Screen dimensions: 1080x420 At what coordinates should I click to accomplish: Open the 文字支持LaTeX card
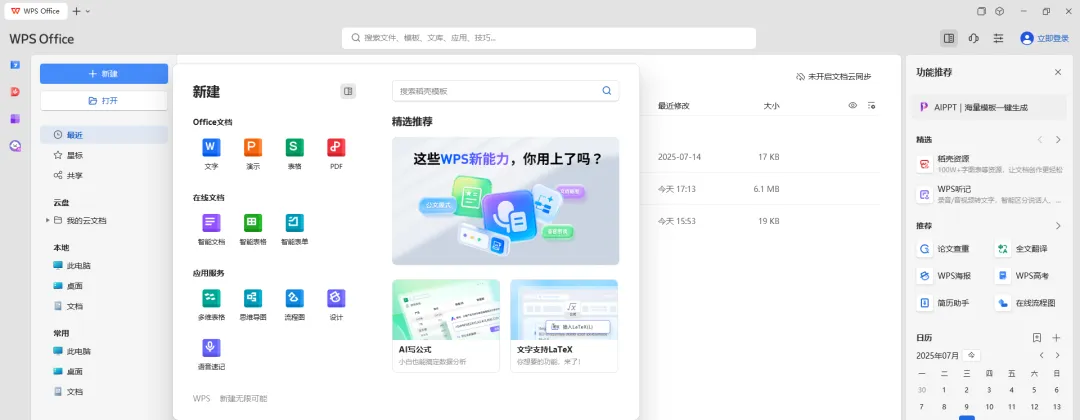[x=564, y=326]
